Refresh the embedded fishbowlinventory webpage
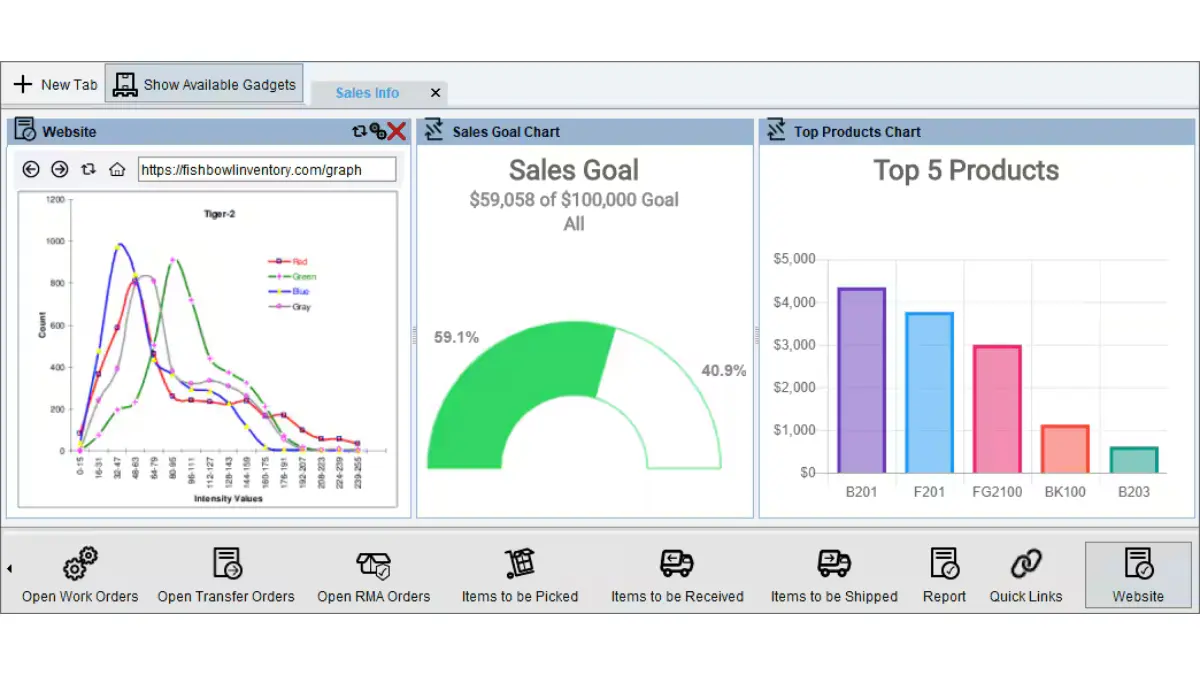 tap(88, 169)
